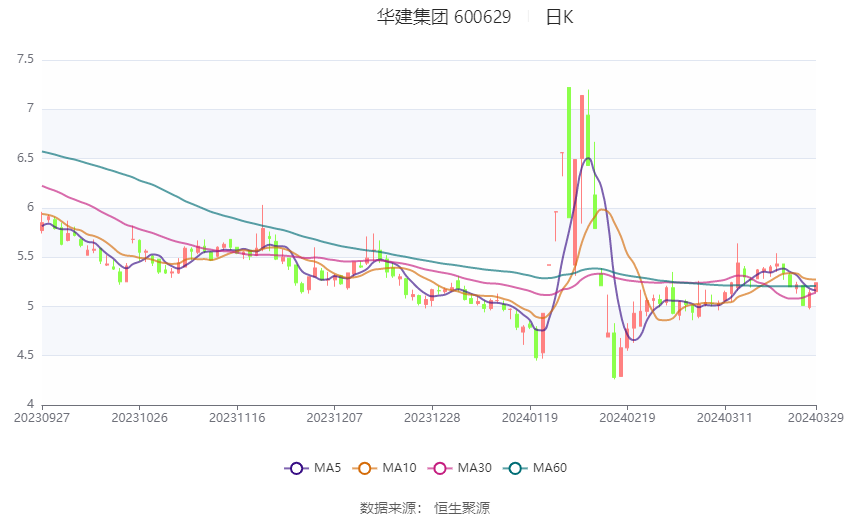Click x-axis date label 20231116
Viewport: 850px width, 516px height.
click(237, 418)
